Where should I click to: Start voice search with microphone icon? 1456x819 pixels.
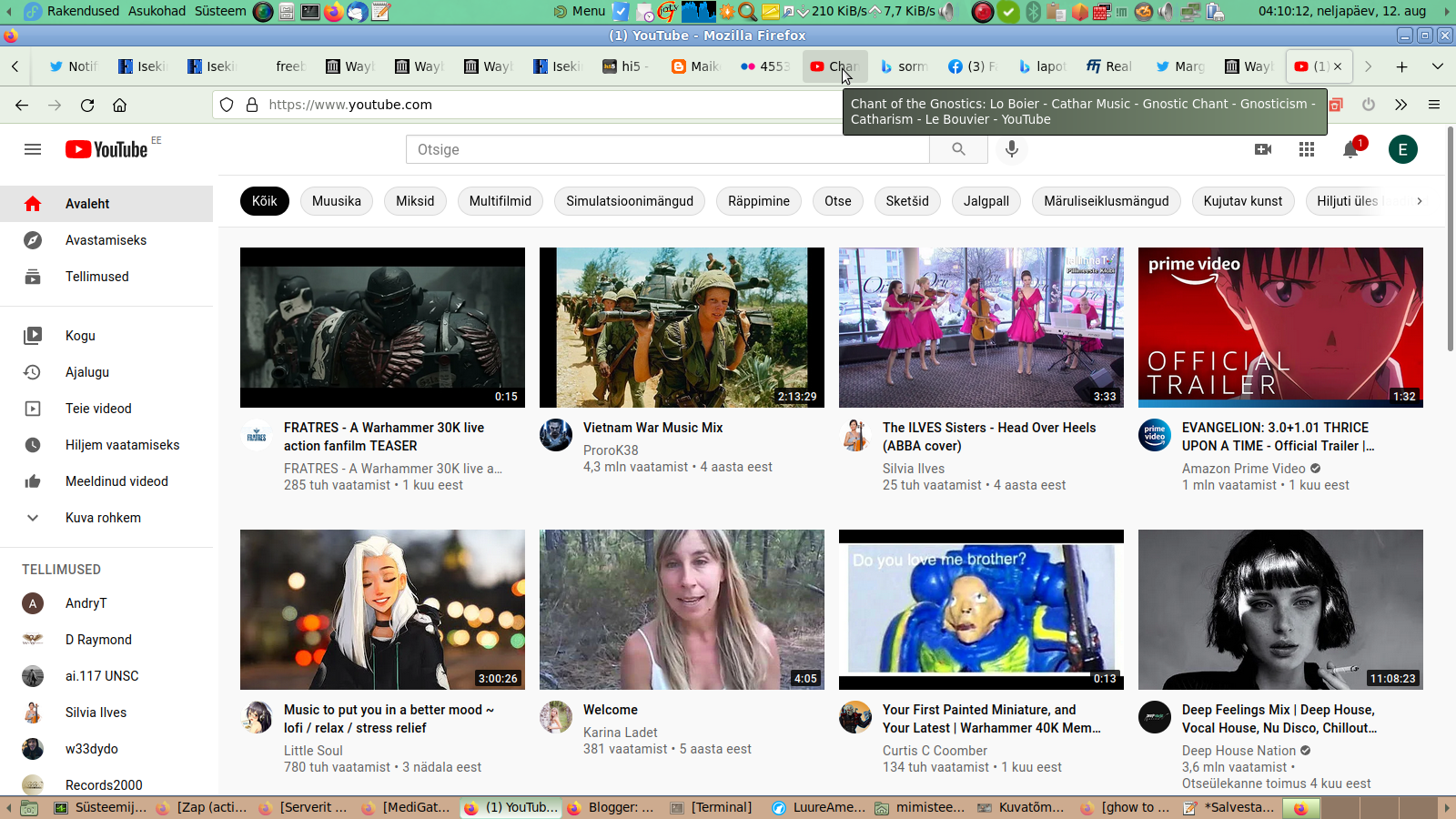click(1011, 149)
